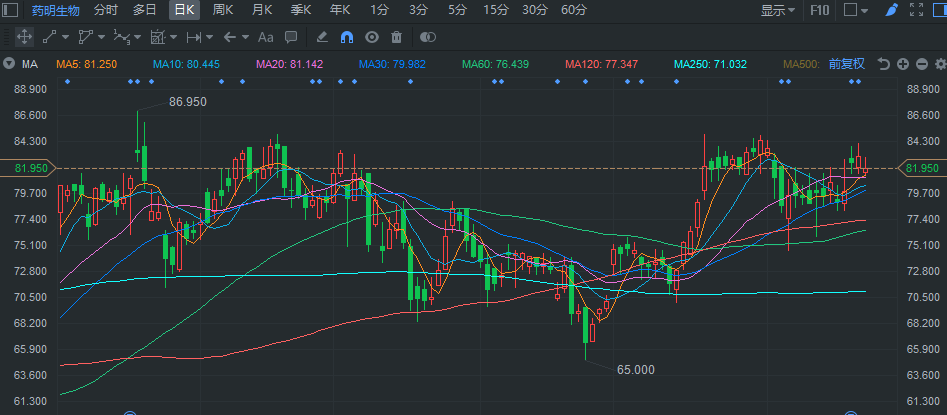947x415 pixels.
Task: Click the overlapping circles overlay icon
Action: pyautogui.click(x=428, y=37)
